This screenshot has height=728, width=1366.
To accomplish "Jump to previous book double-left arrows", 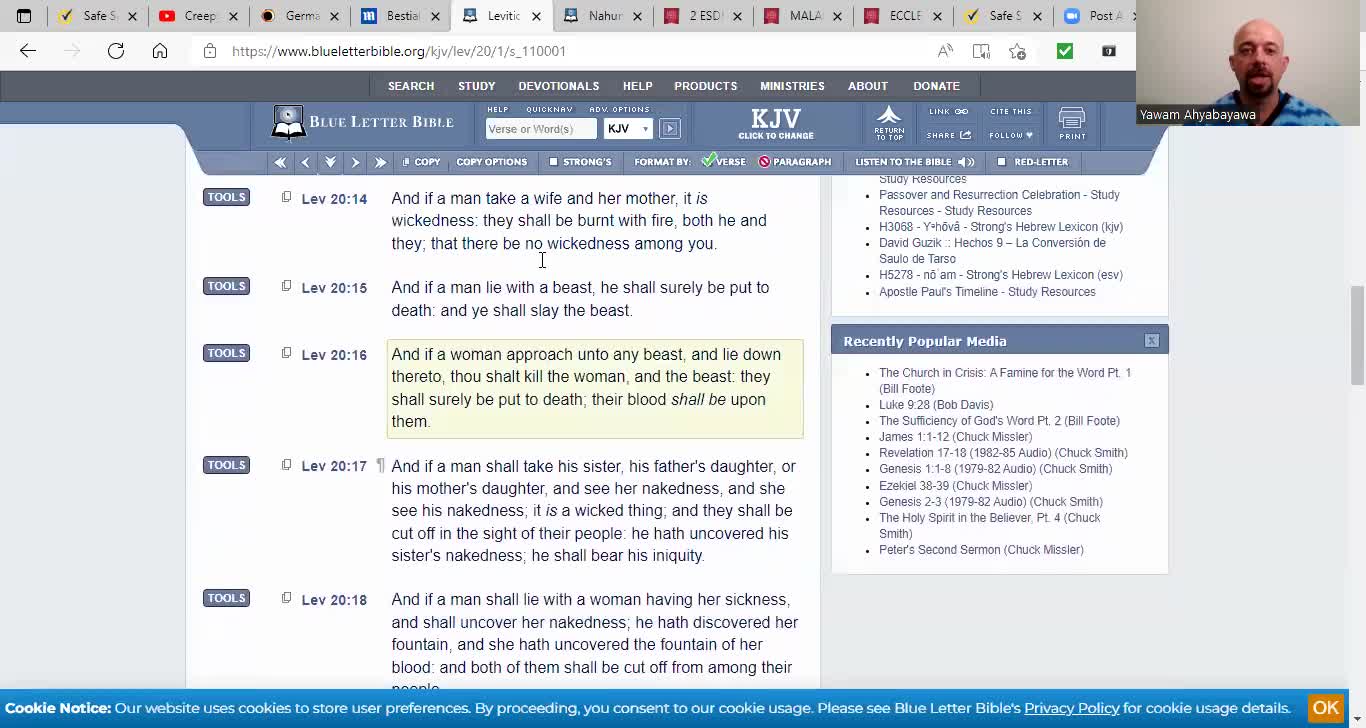I will tap(280, 162).
